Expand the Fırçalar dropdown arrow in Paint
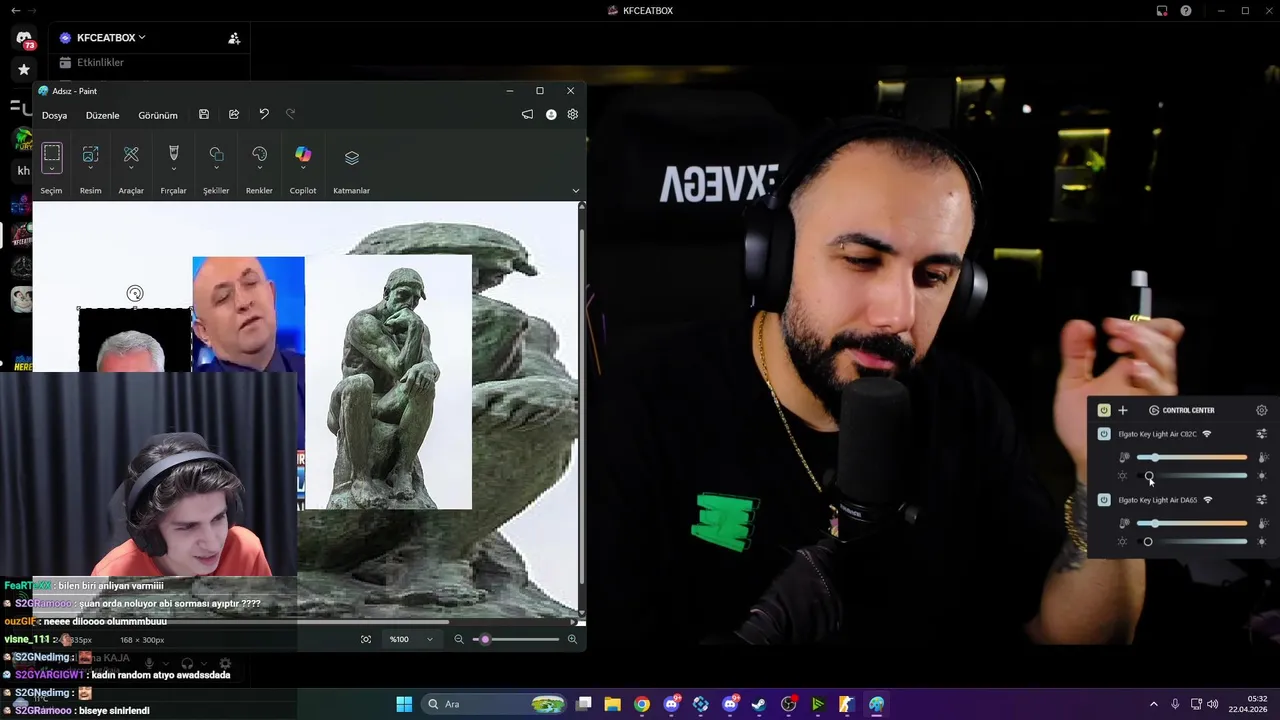The width and height of the screenshot is (1280, 720). click(x=173, y=168)
